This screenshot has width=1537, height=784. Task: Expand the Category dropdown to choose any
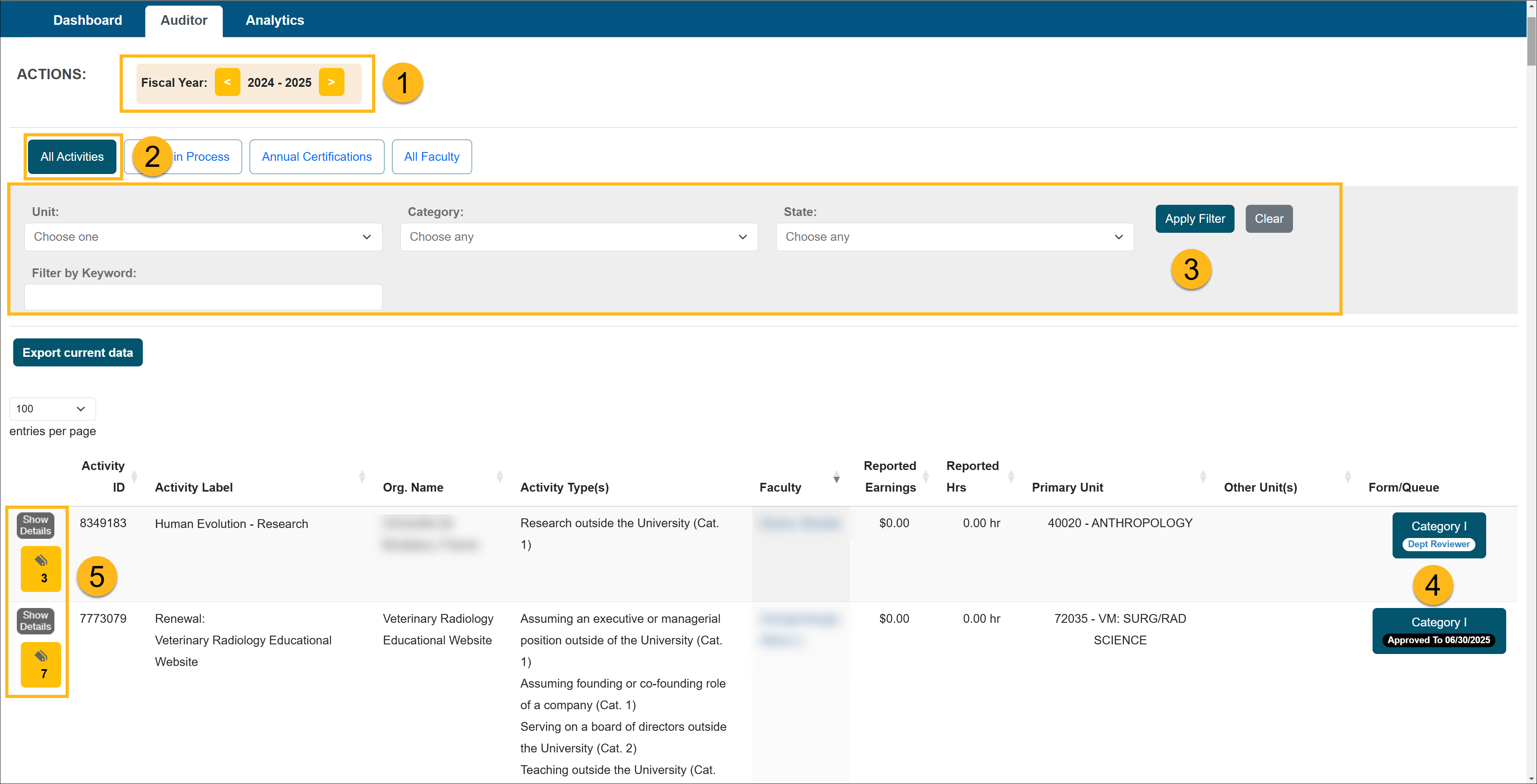point(578,237)
